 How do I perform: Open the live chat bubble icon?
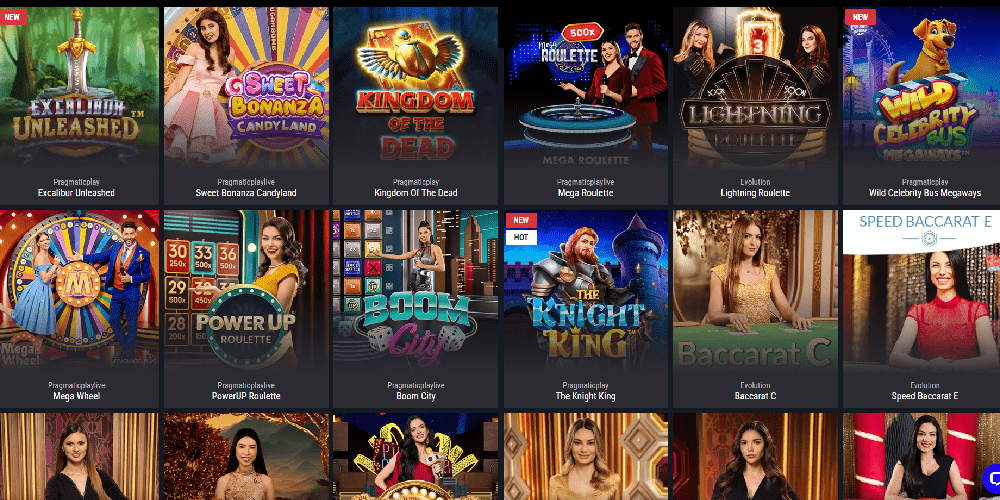click(x=992, y=478)
